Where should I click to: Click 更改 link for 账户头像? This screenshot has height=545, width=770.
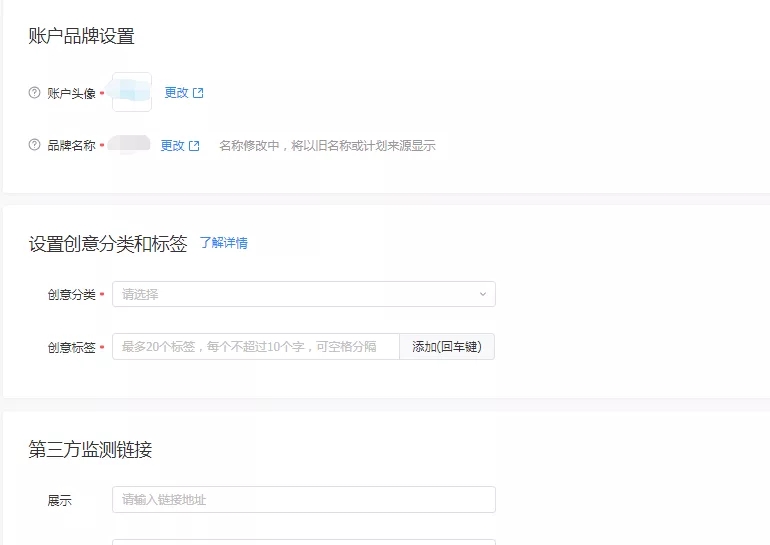pyautogui.click(x=176, y=93)
